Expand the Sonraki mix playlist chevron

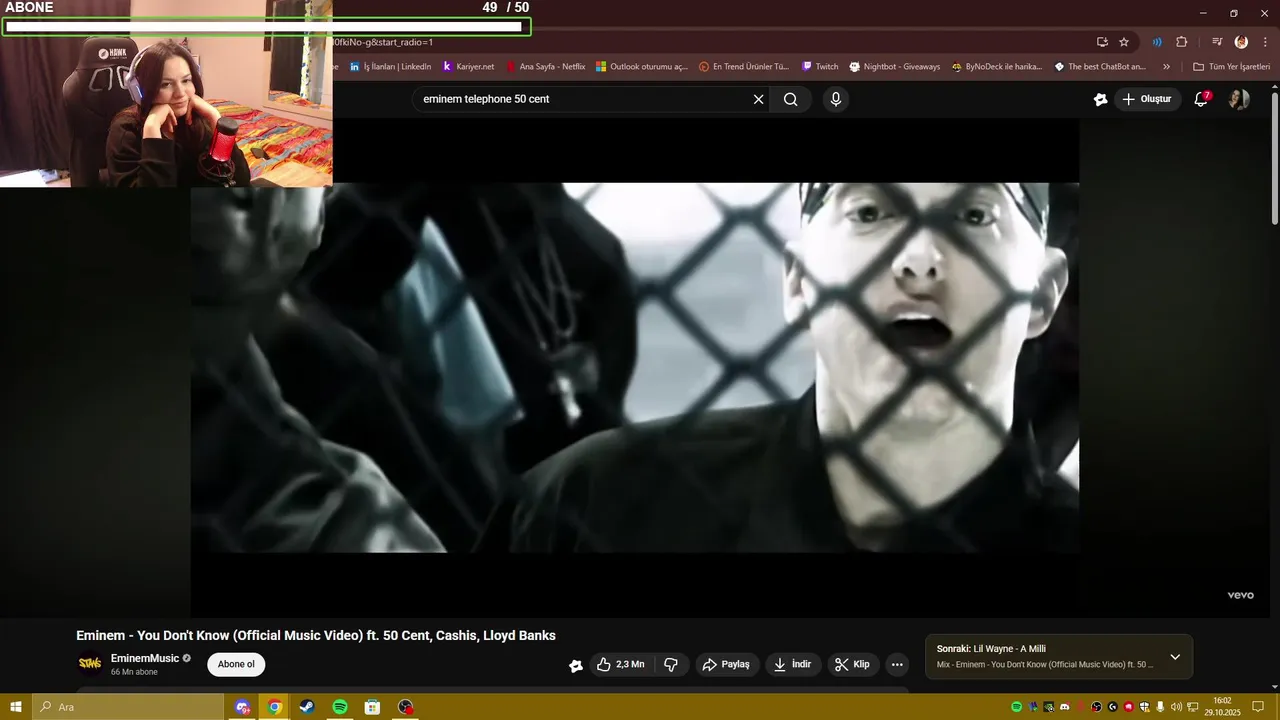click(x=1175, y=657)
